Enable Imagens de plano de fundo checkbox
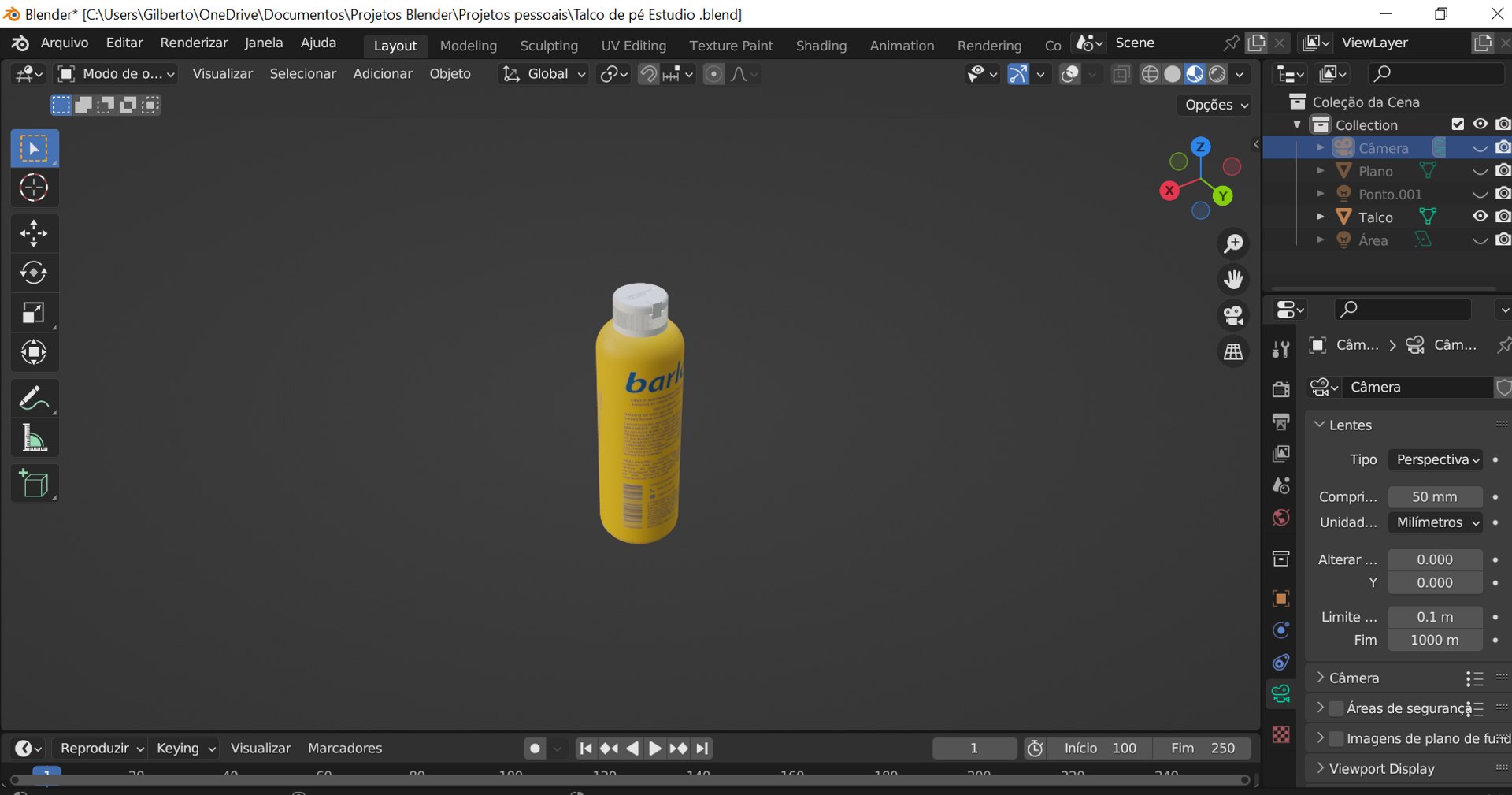This screenshot has height=795, width=1512. pyautogui.click(x=1336, y=738)
